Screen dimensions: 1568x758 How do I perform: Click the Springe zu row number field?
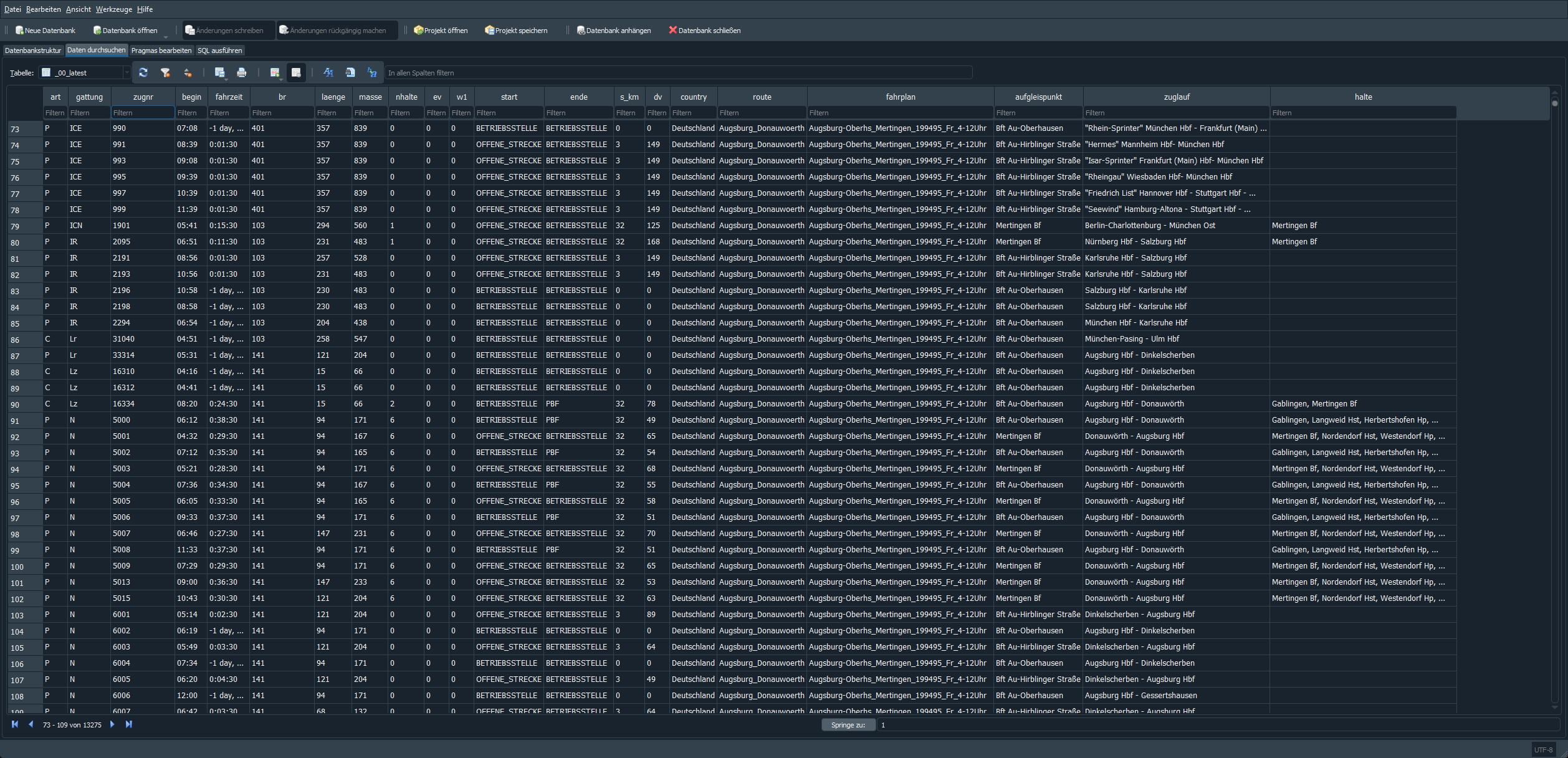[x=1218, y=725]
